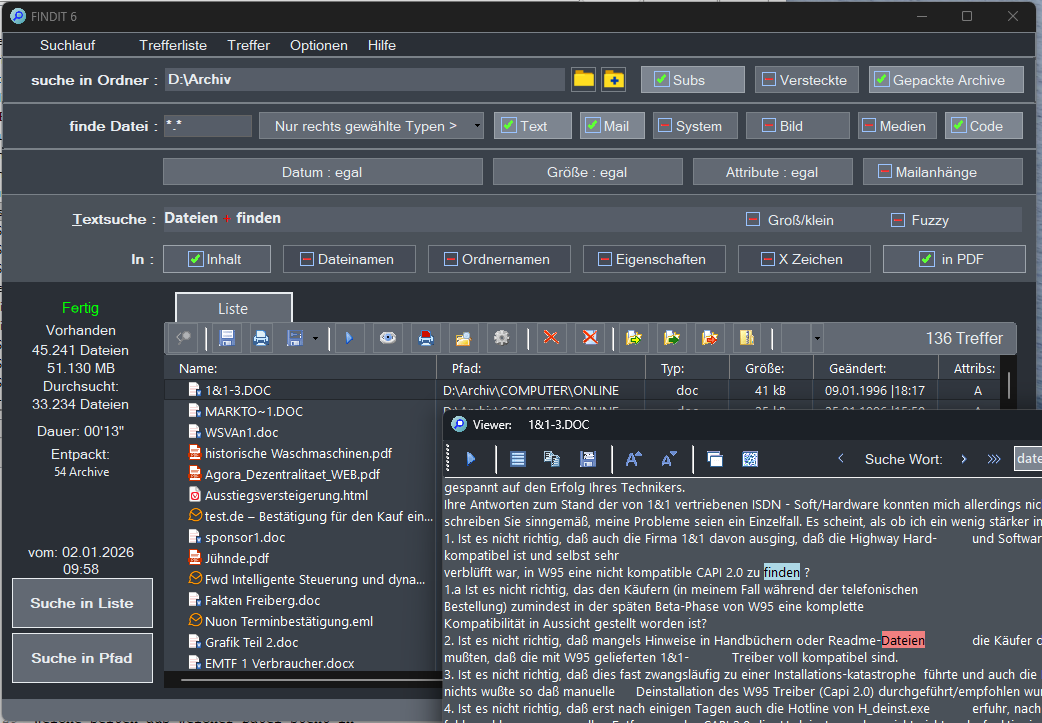Jump to next search word in Viewer

point(964,459)
